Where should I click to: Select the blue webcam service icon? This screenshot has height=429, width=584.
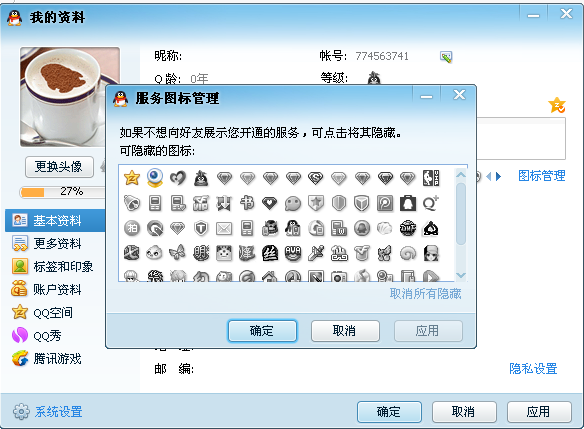pos(155,178)
